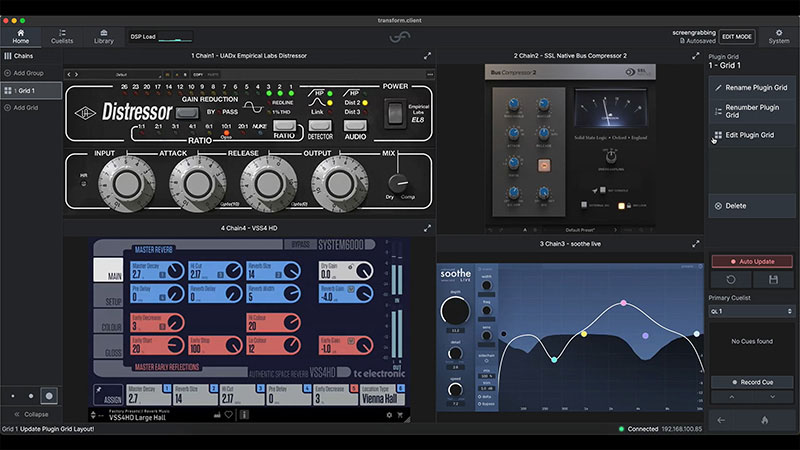Click the revert circular arrow icon

[x=731, y=280]
